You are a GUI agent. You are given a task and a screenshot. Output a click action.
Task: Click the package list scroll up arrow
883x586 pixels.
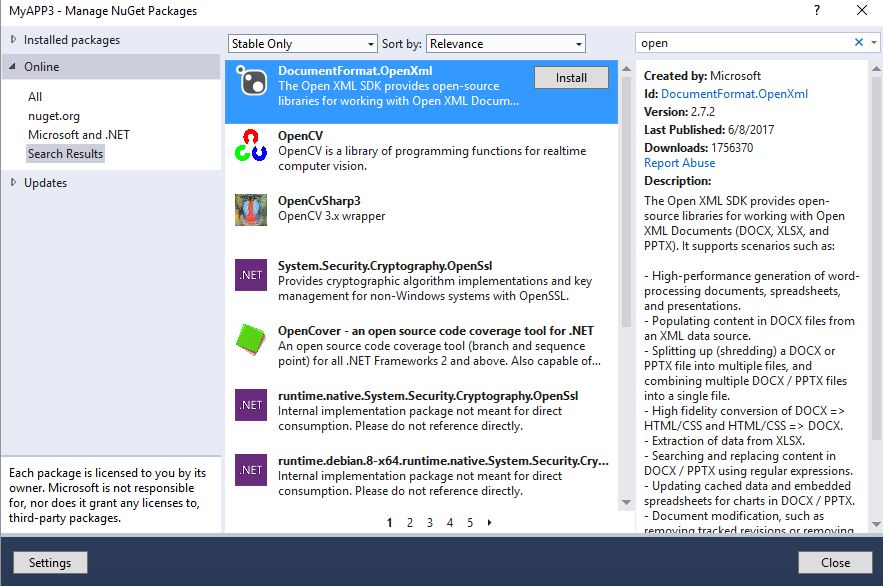pos(626,69)
